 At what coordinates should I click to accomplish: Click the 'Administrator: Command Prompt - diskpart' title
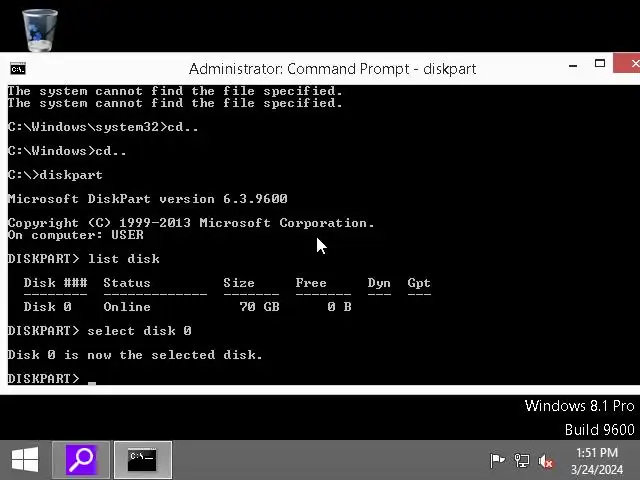coord(332,69)
